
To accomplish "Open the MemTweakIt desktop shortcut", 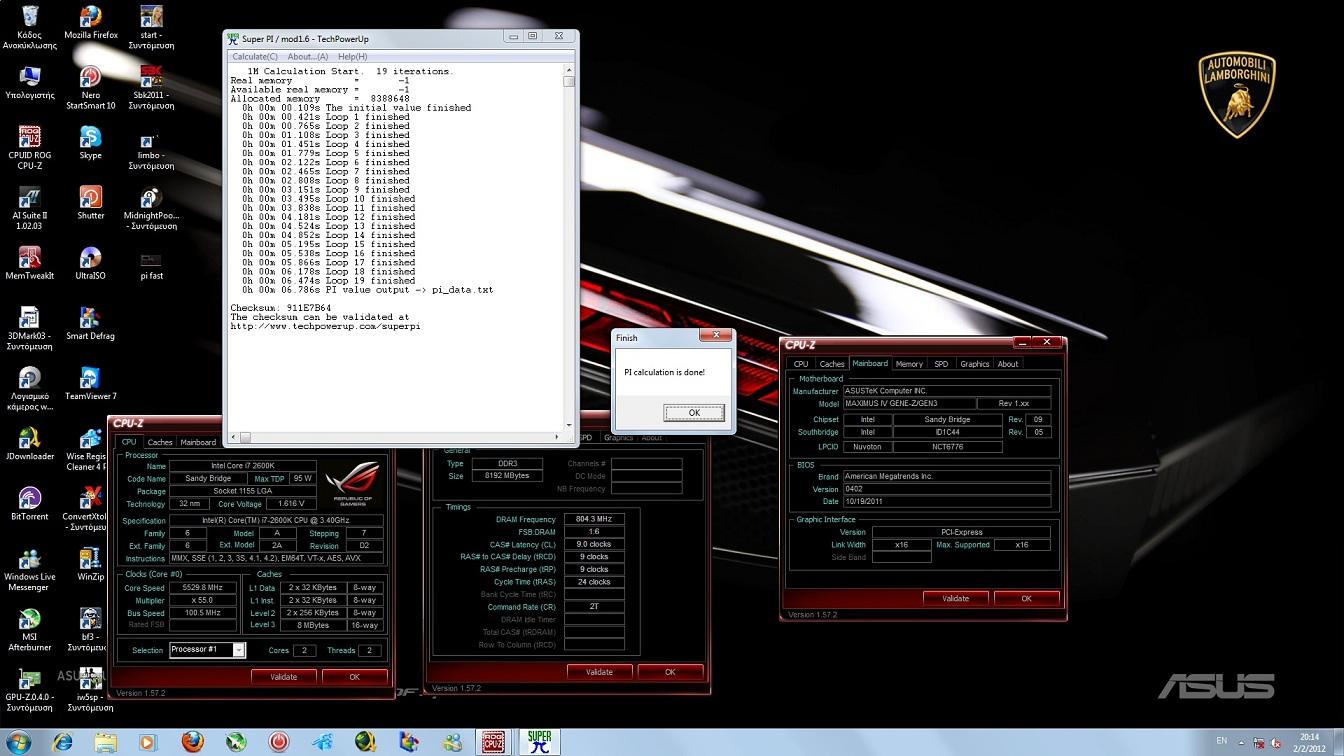I will [30, 263].
